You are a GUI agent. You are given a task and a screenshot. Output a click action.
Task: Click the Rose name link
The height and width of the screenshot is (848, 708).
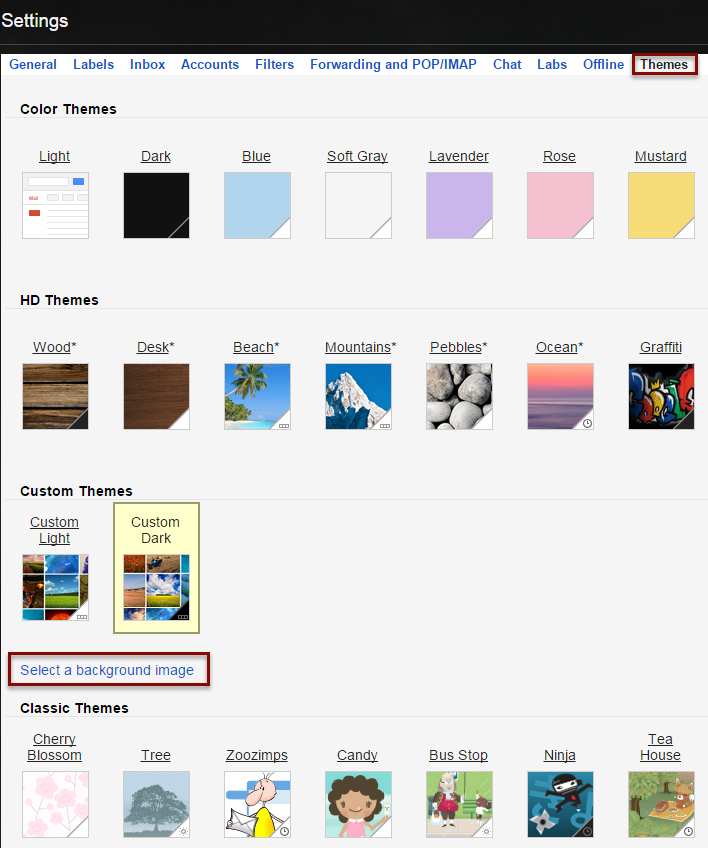[559, 156]
